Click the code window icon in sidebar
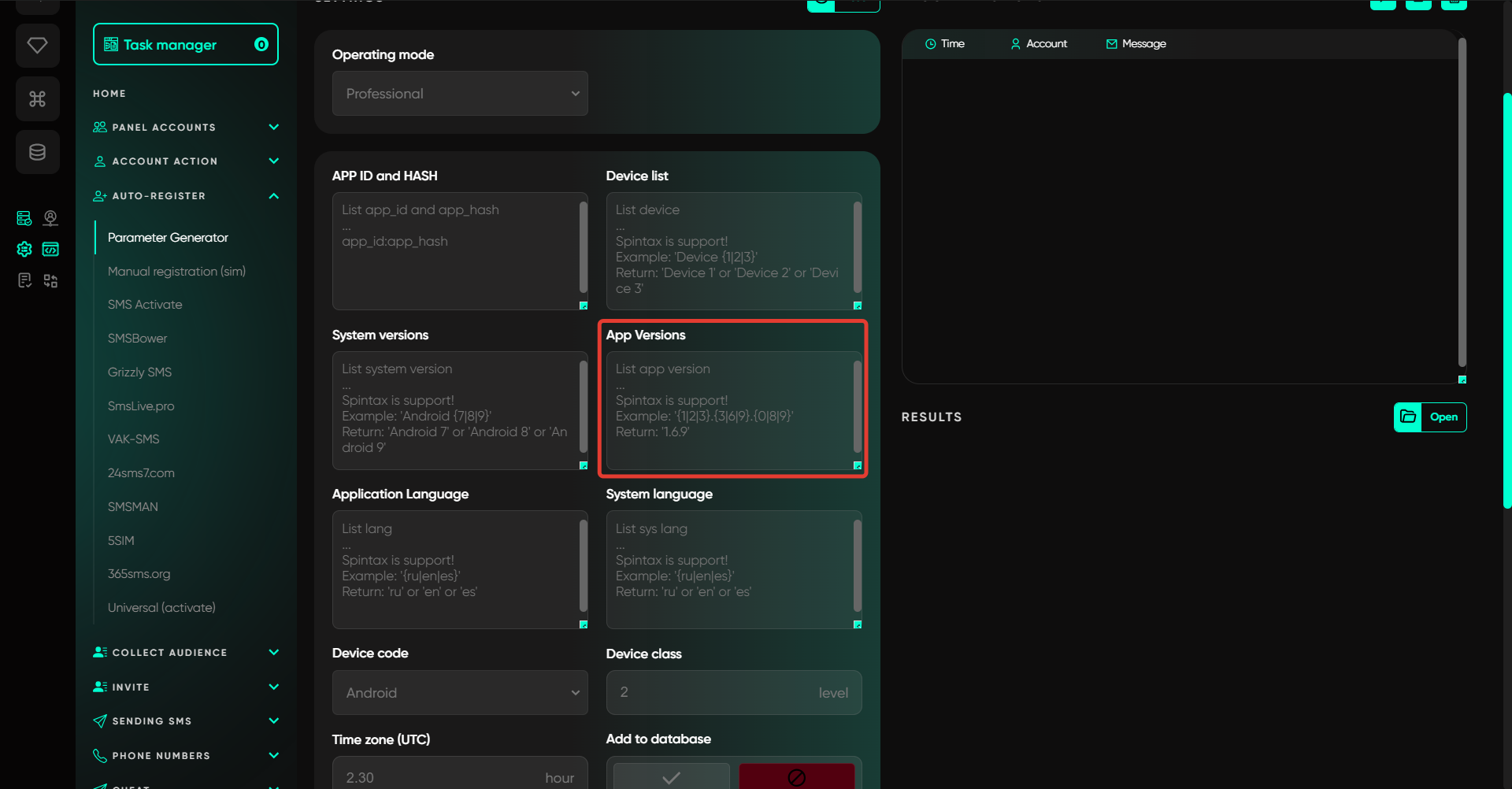The width and height of the screenshot is (1512, 789). coord(50,250)
